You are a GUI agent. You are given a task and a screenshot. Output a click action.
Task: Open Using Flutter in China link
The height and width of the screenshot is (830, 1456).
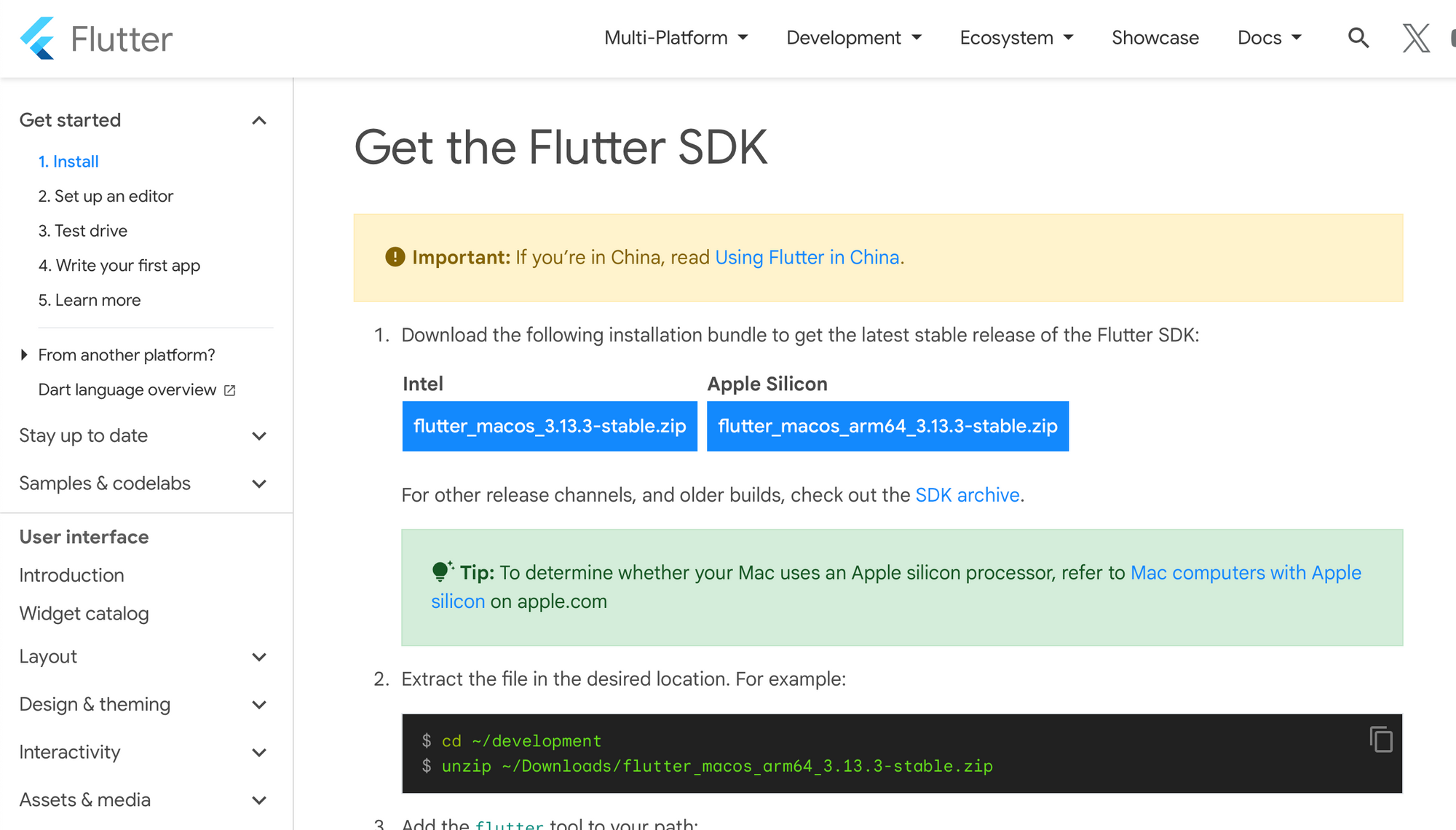click(807, 258)
